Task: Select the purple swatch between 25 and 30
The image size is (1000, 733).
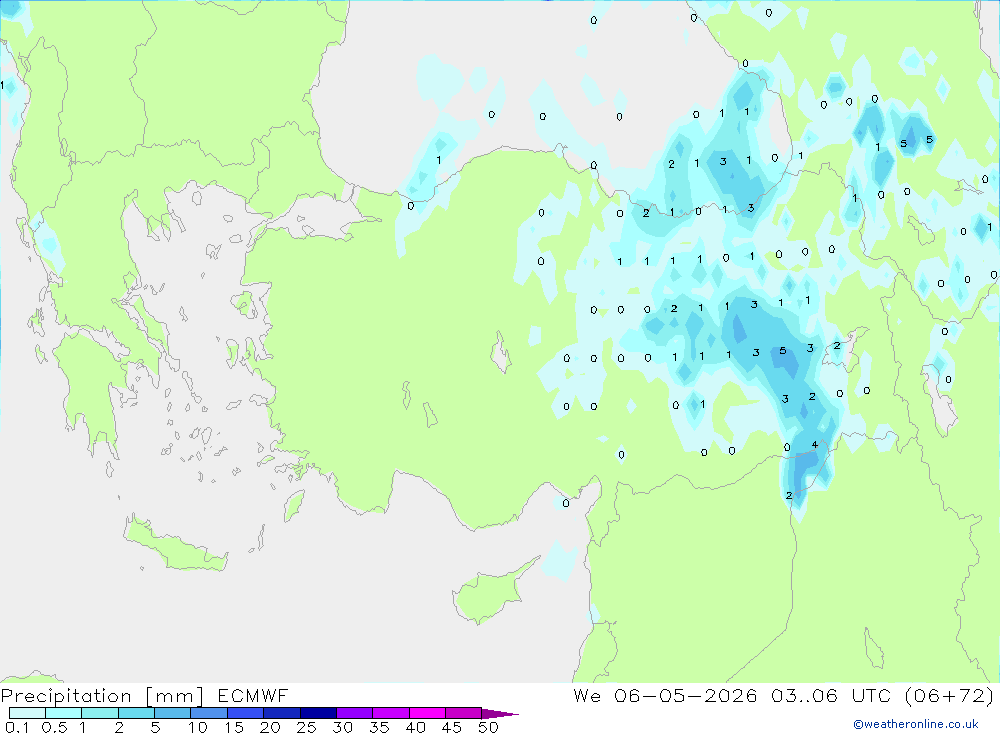Action: pyautogui.click(x=318, y=713)
